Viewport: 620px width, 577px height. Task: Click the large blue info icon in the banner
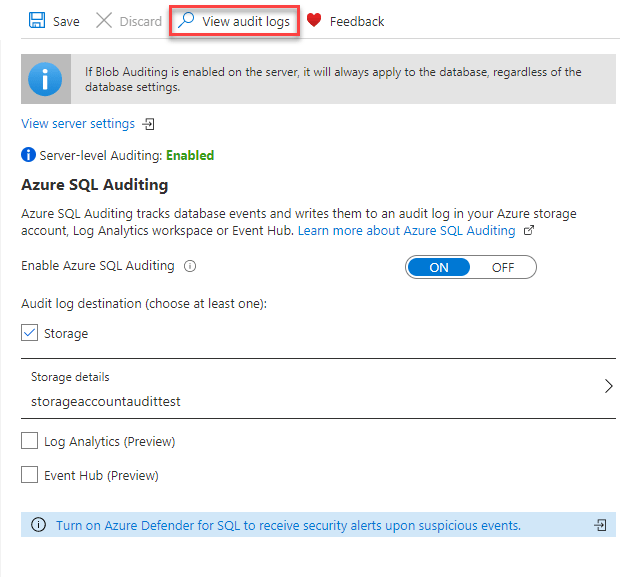[x=45, y=79]
